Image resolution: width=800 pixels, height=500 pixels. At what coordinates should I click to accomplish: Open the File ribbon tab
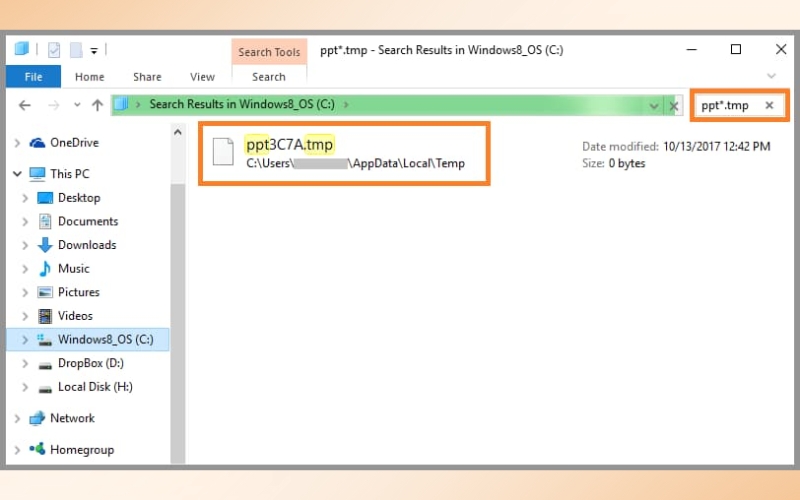coord(33,77)
